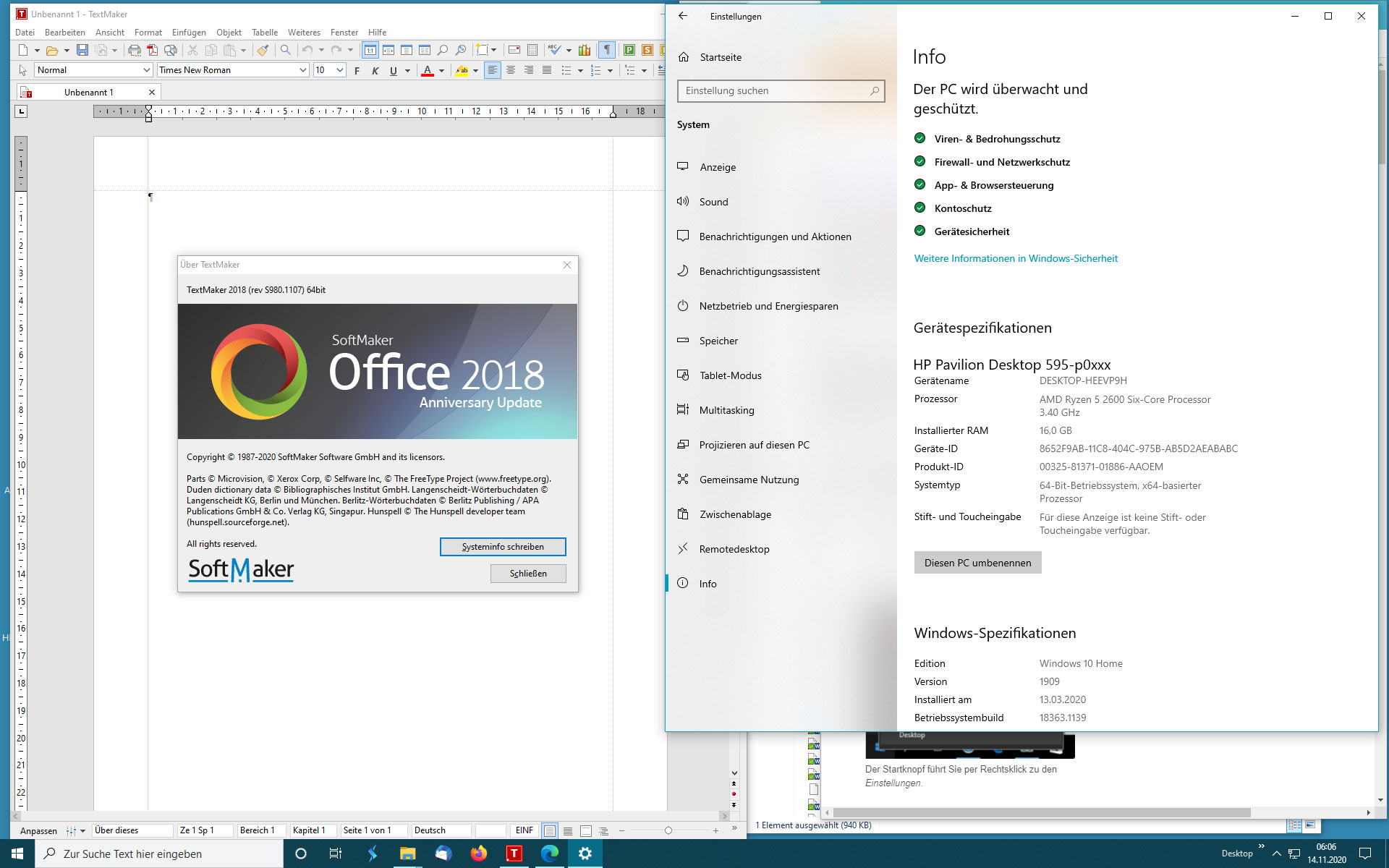Justify text with the justified icon

point(547,70)
